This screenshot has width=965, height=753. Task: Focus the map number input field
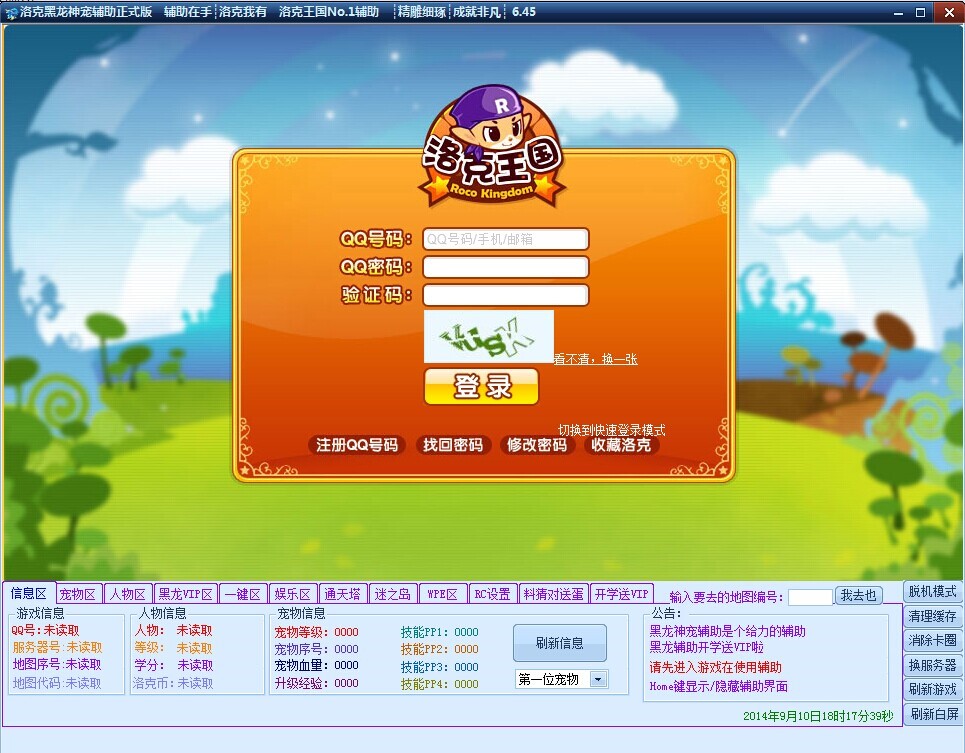coord(811,597)
